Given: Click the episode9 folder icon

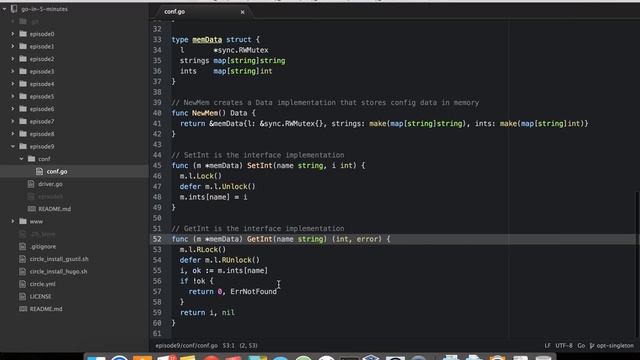Looking at the screenshot, I should (x=23, y=146).
